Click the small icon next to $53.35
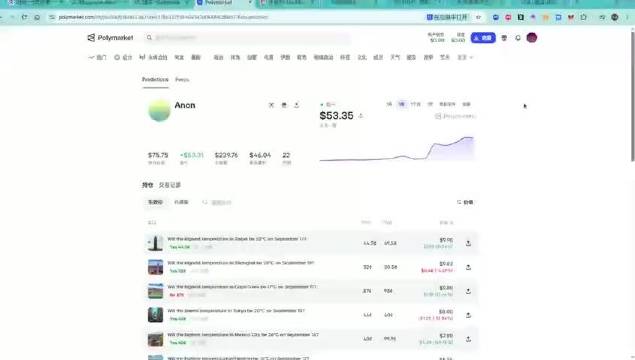The height and width of the screenshot is (360, 635). coord(360,116)
